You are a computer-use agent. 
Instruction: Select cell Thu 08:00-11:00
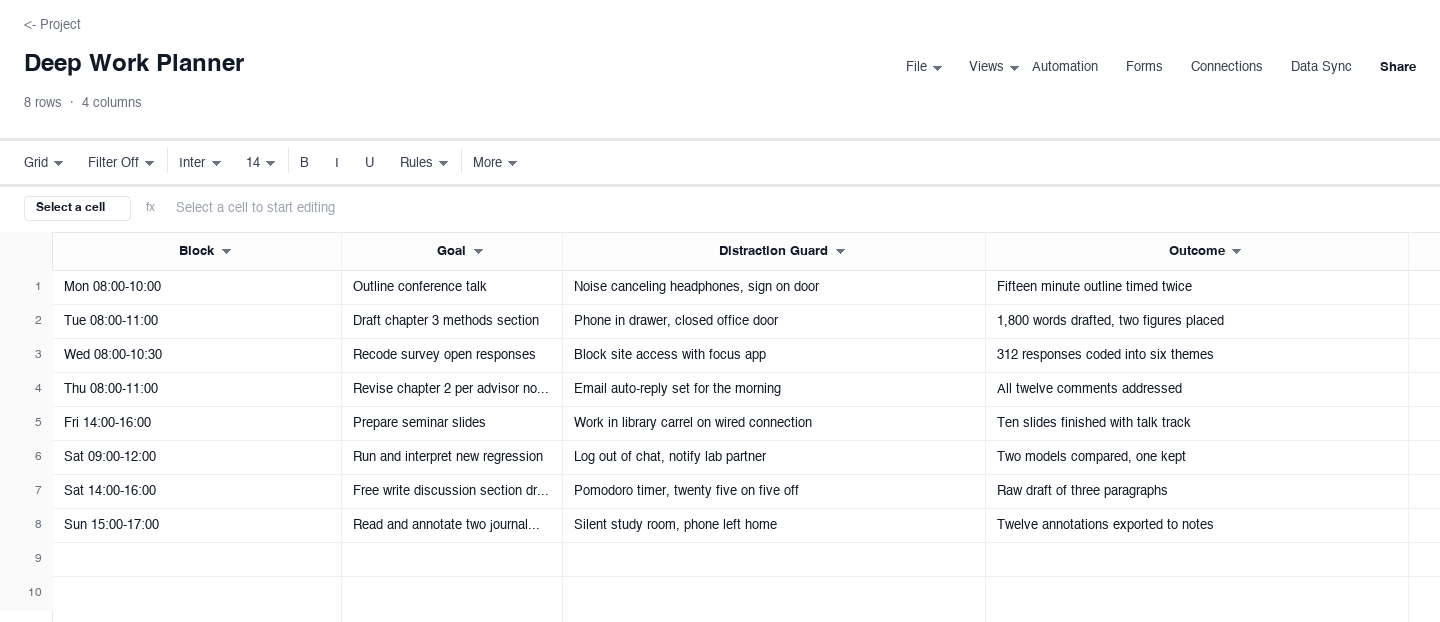click(x=197, y=389)
